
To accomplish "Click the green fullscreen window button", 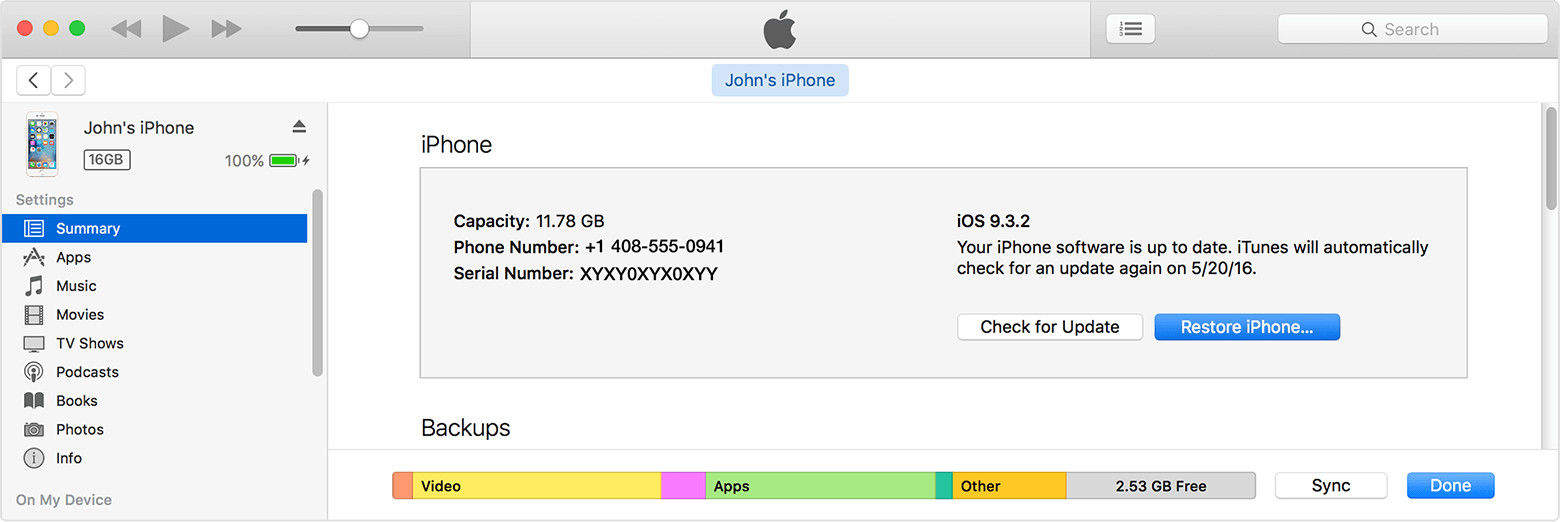I will (77, 28).
